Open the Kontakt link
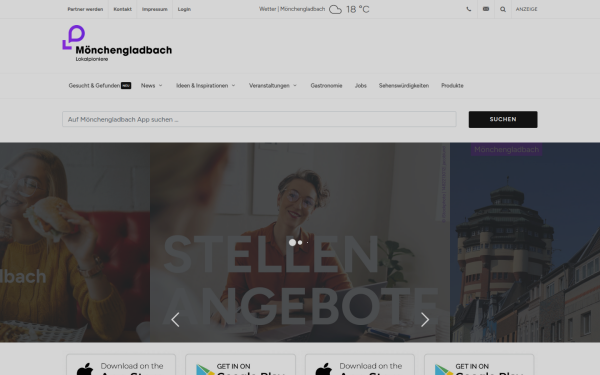This screenshot has height=375, width=600. pyautogui.click(x=122, y=9)
